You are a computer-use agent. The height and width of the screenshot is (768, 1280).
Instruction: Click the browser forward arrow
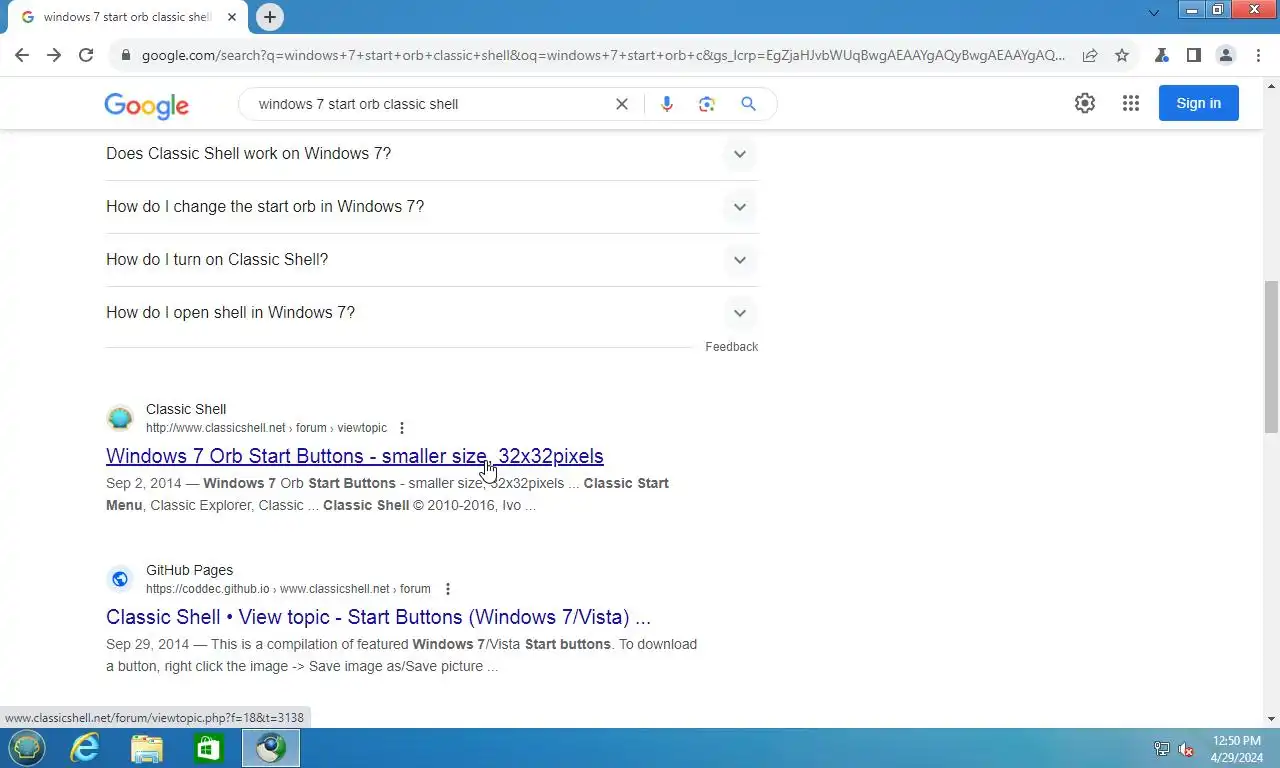(54, 56)
